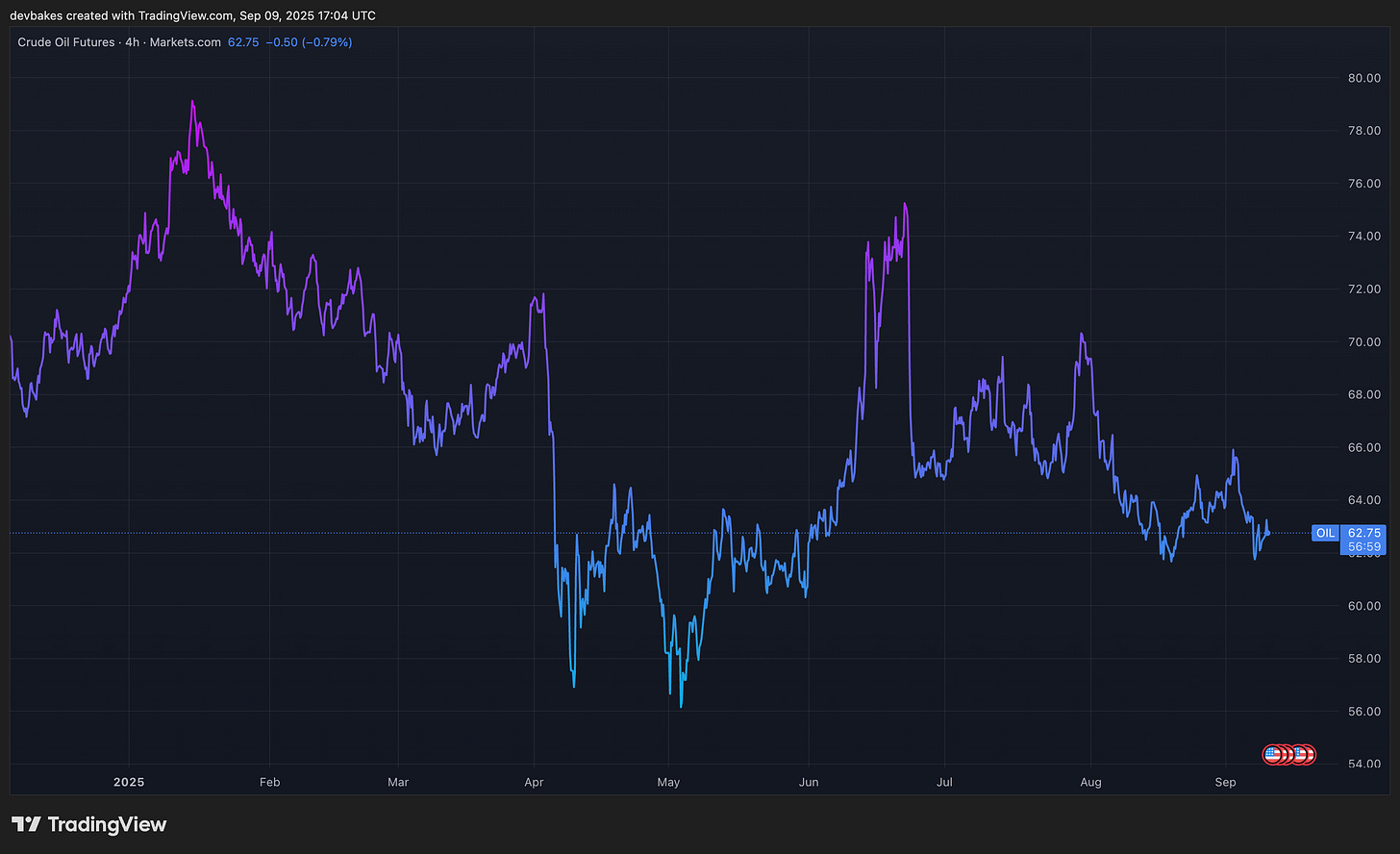Viewport: 1400px width, 854px height.
Task: Click "Markets.com" in the chart legend
Action: [x=185, y=42]
